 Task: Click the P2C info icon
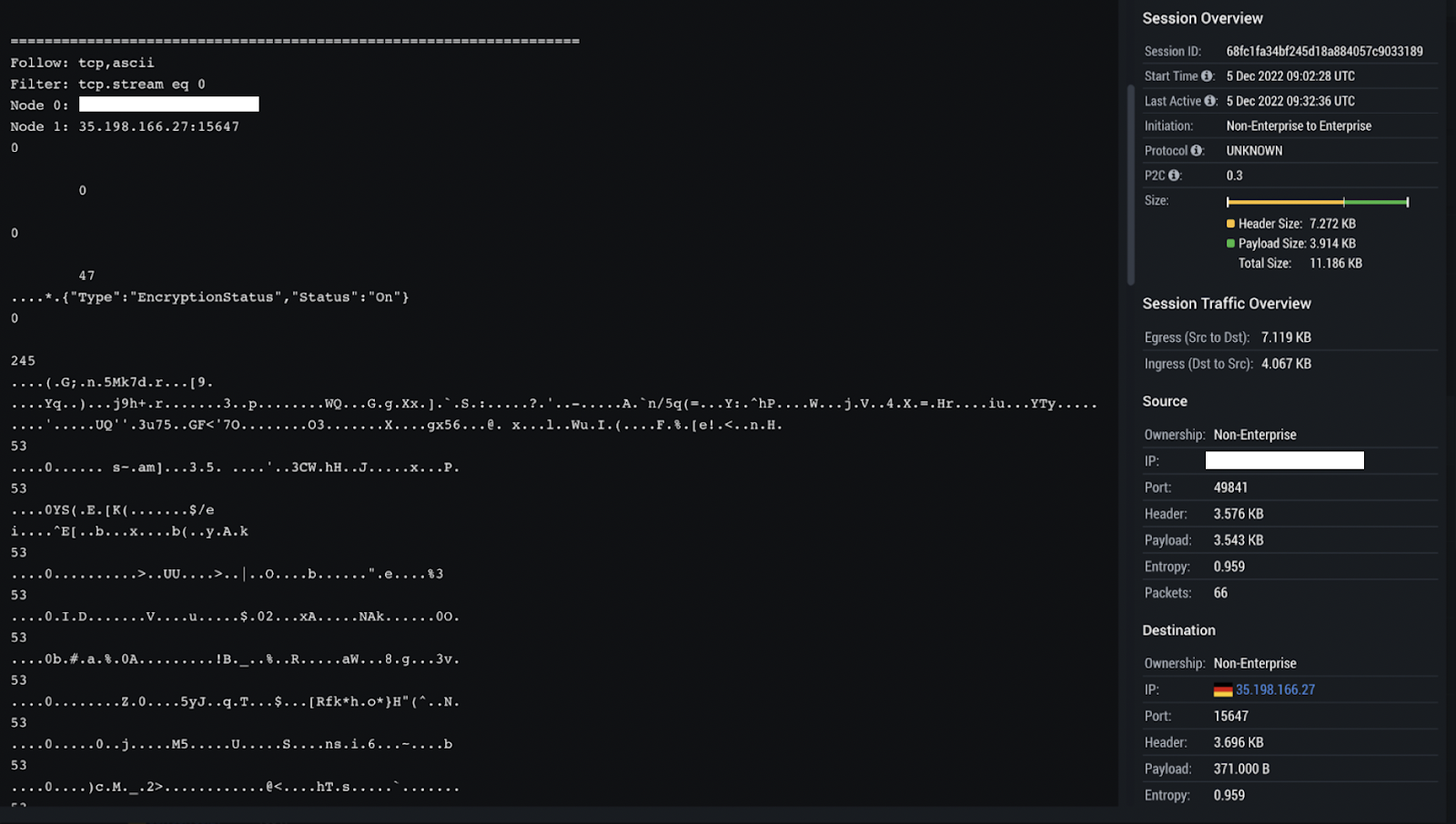coord(1174,176)
